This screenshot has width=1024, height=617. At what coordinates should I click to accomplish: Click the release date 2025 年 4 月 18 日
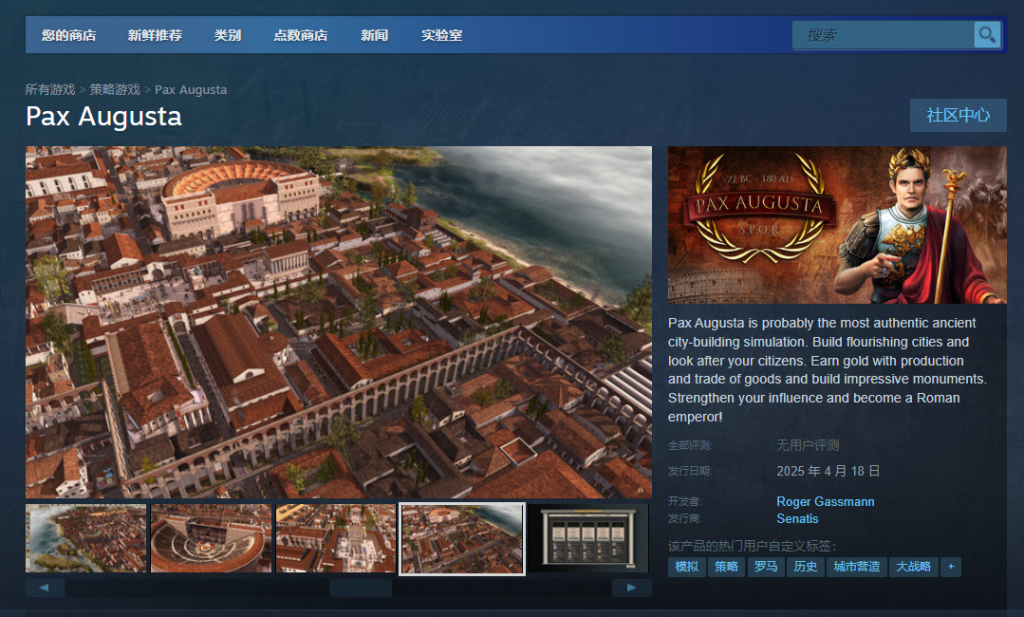click(828, 471)
